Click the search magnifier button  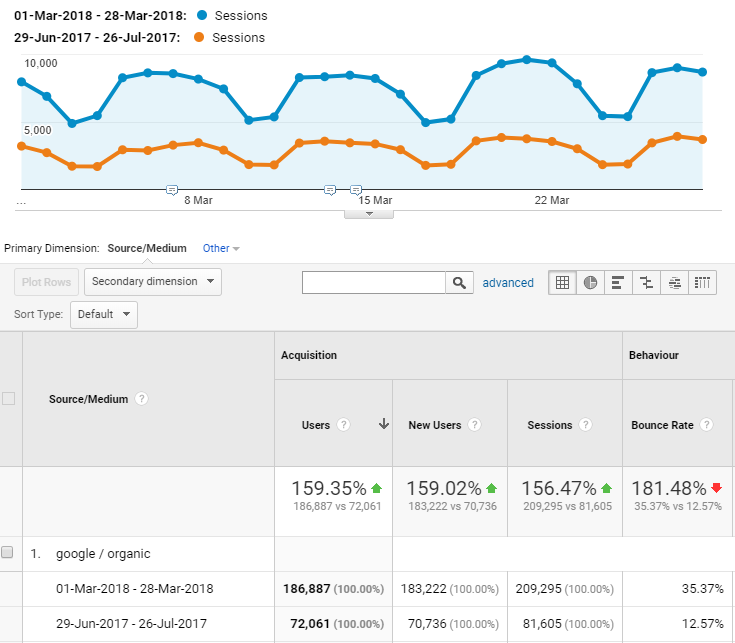459,283
